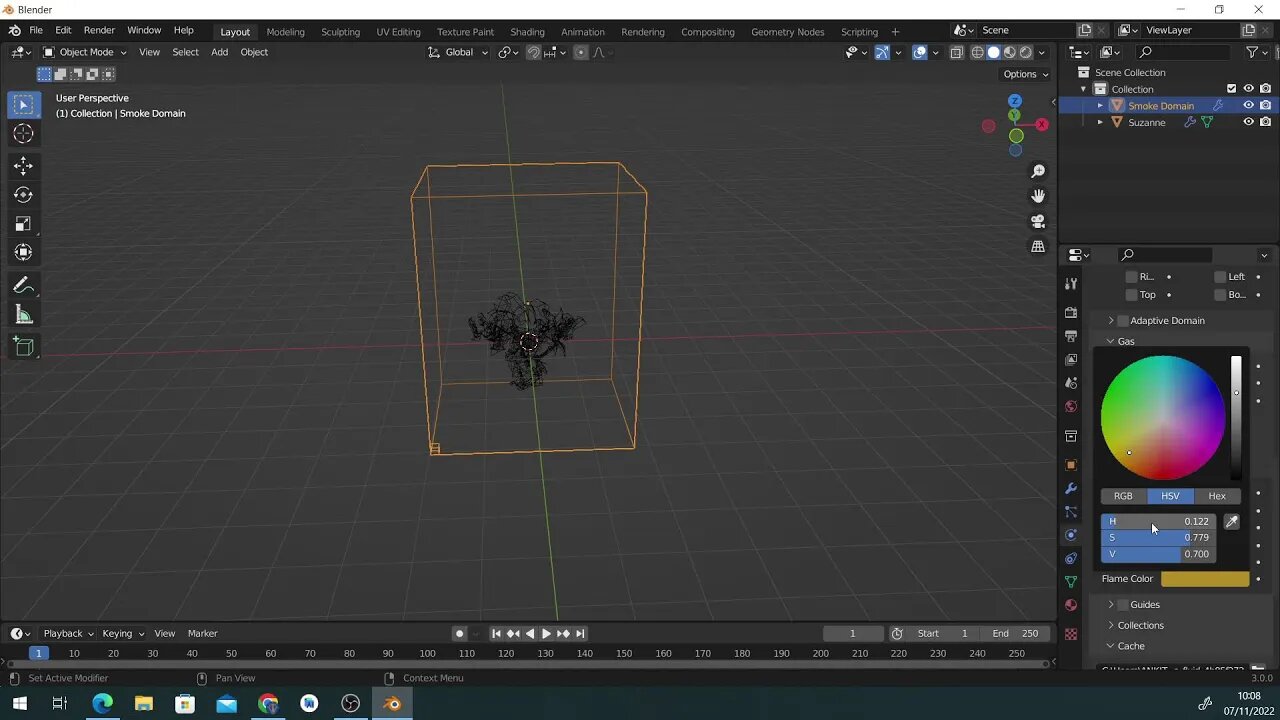This screenshot has width=1280, height=720.
Task: Jump to the last frame
Action: point(580,633)
